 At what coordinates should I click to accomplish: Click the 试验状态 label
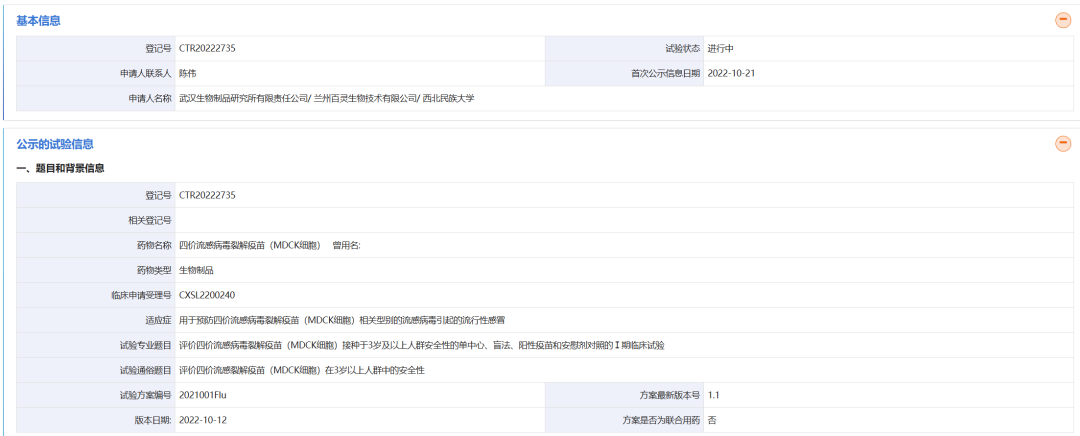click(683, 48)
